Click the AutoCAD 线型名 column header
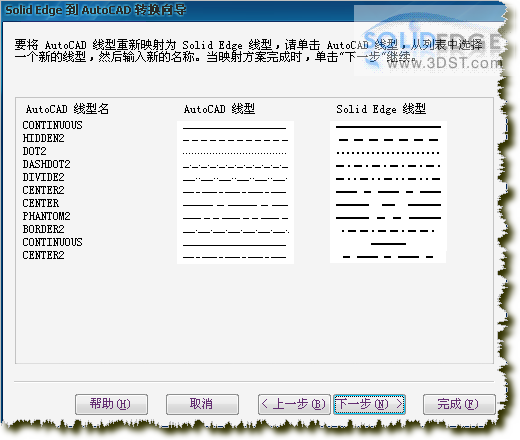The height and width of the screenshot is (440, 520). click(67, 109)
